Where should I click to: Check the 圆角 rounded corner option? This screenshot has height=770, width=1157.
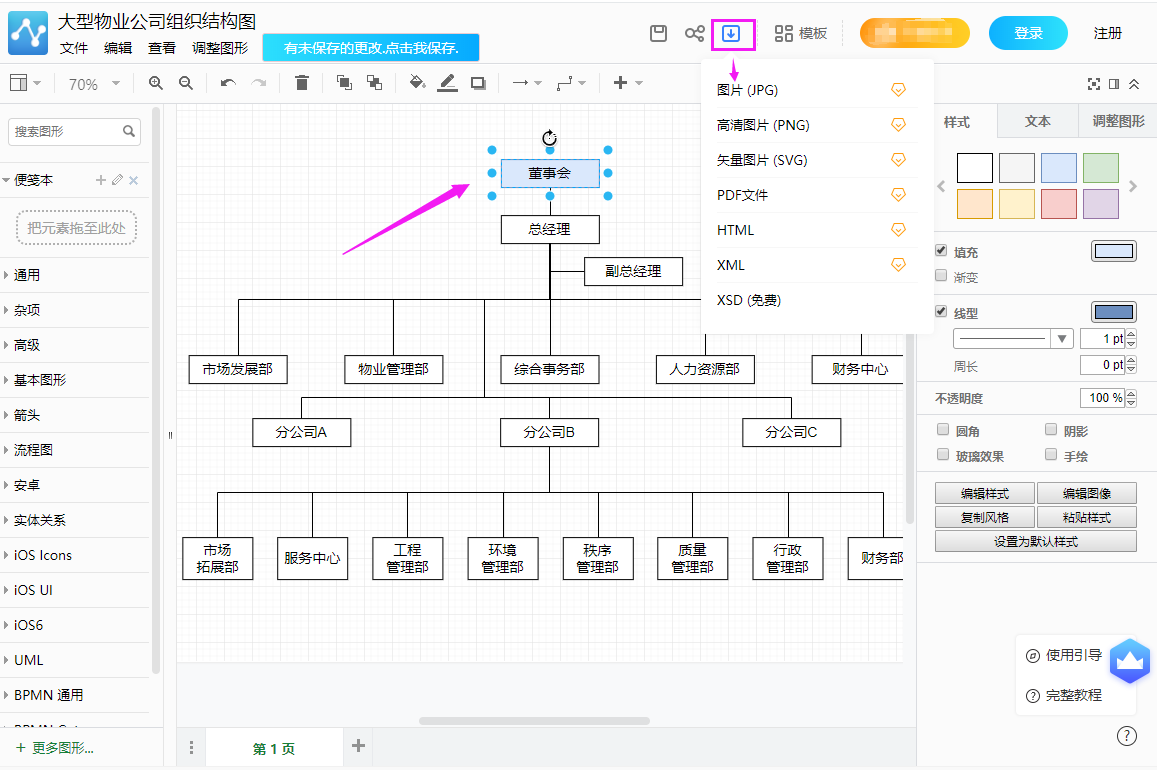pos(942,429)
